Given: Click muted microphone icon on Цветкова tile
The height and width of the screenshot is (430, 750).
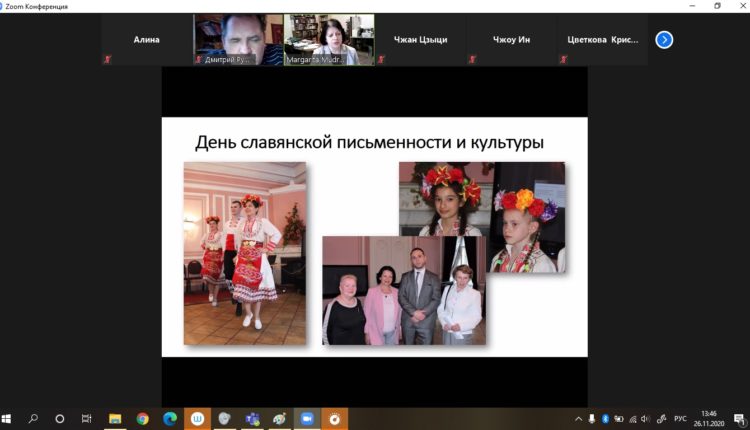Looking at the screenshot, I should click(x=563, y=59).
